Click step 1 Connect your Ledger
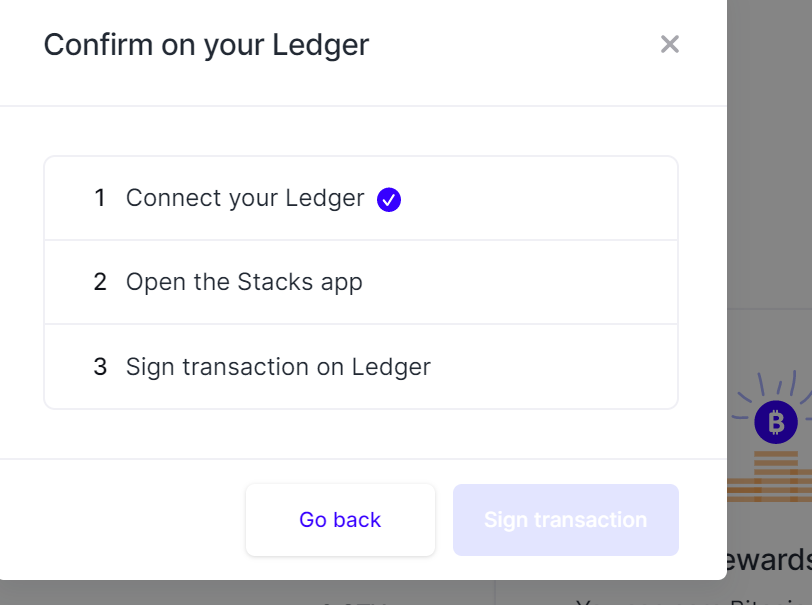 pyautogui.click(x=243, y=198)
